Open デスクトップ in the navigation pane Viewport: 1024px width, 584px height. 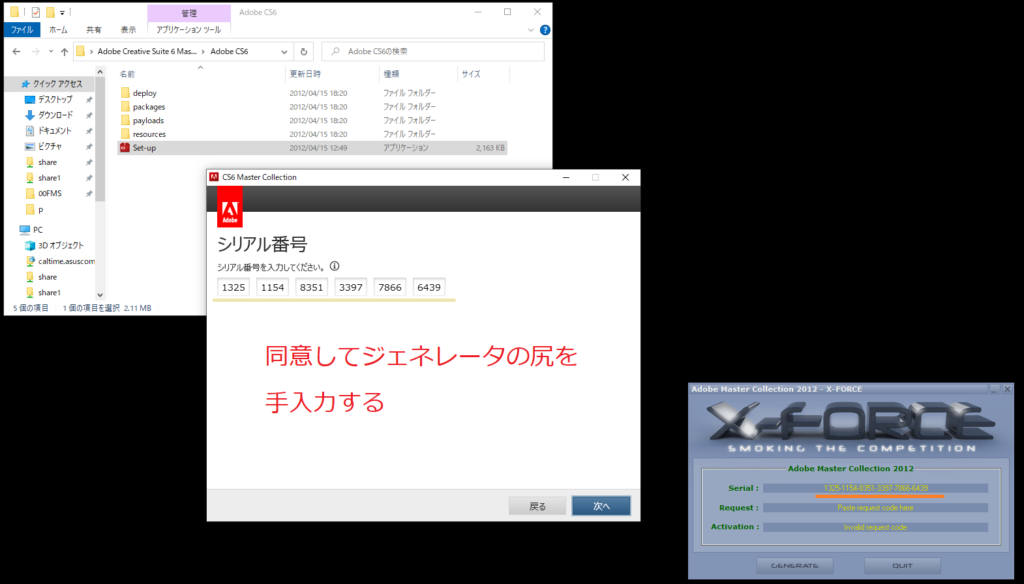click(x=55, y=99)
